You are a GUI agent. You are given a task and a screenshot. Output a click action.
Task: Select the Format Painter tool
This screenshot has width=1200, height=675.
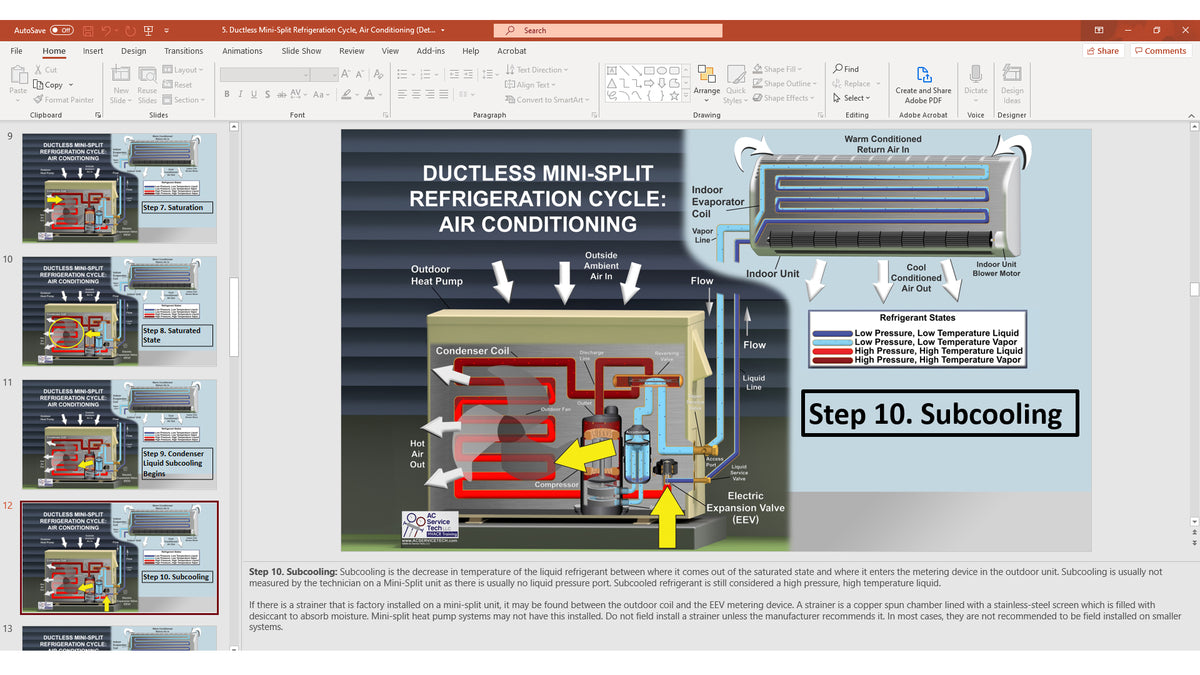[64, 100]
